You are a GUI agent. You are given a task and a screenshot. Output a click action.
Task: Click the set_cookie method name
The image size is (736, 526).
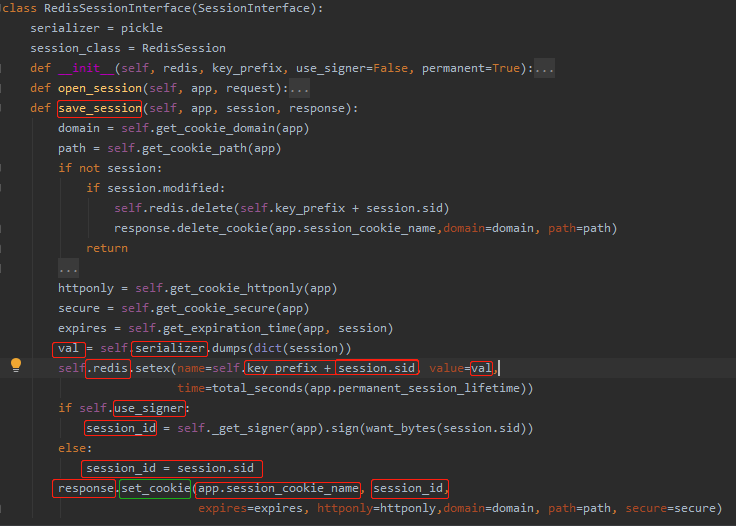point(155,488)
